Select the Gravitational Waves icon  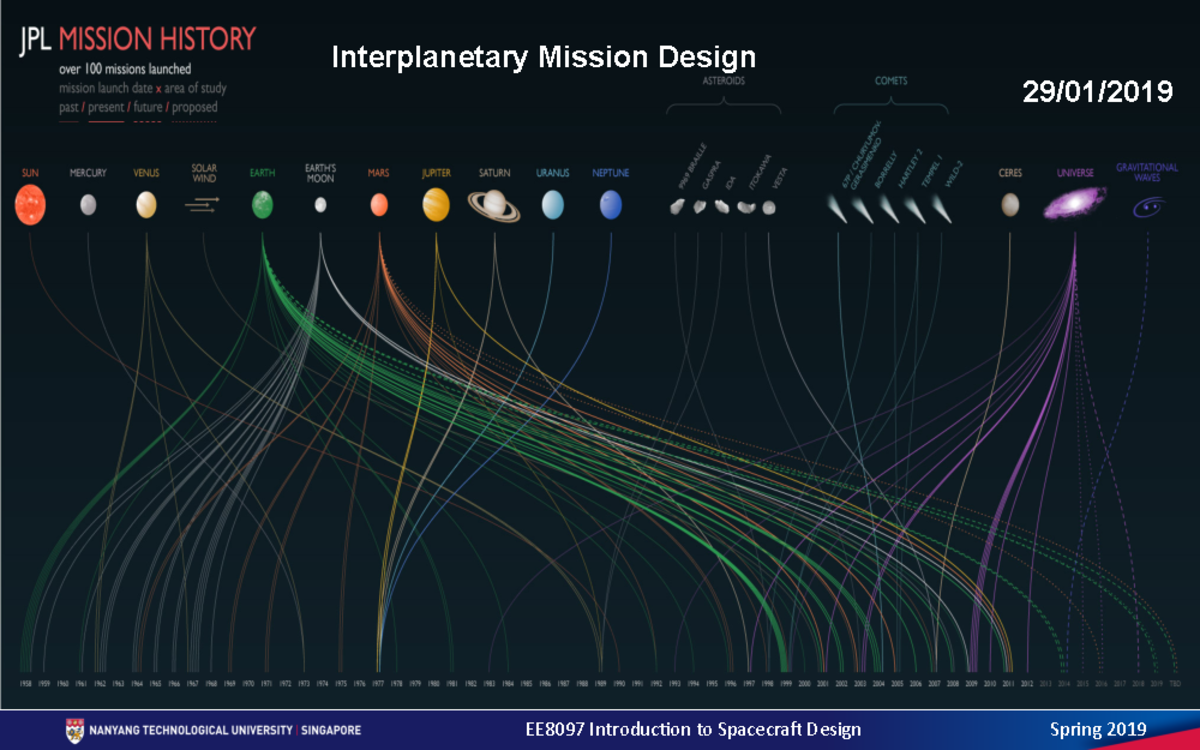[x=1148, y=205]
